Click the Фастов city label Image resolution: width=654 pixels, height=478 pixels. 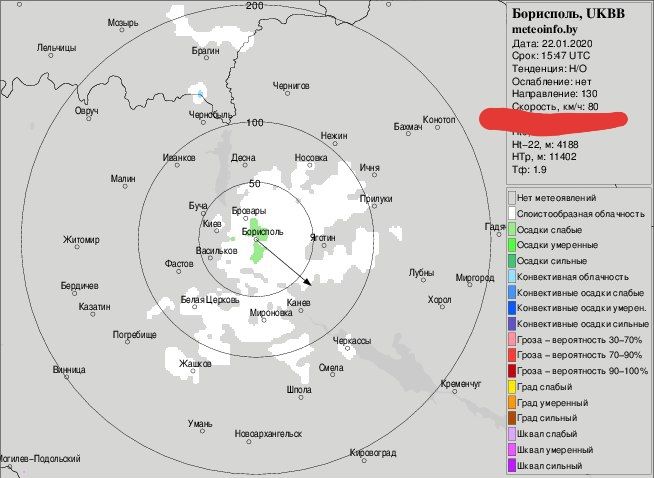pos(179,264)
